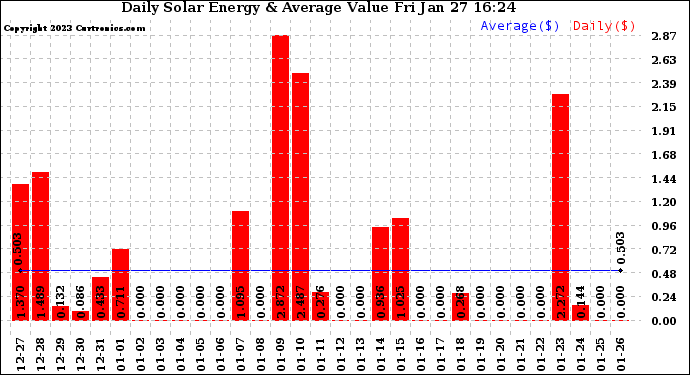Screen dimensions: 690x375
Task: Click the right average line diamond marker
Action: pos(620,270)
